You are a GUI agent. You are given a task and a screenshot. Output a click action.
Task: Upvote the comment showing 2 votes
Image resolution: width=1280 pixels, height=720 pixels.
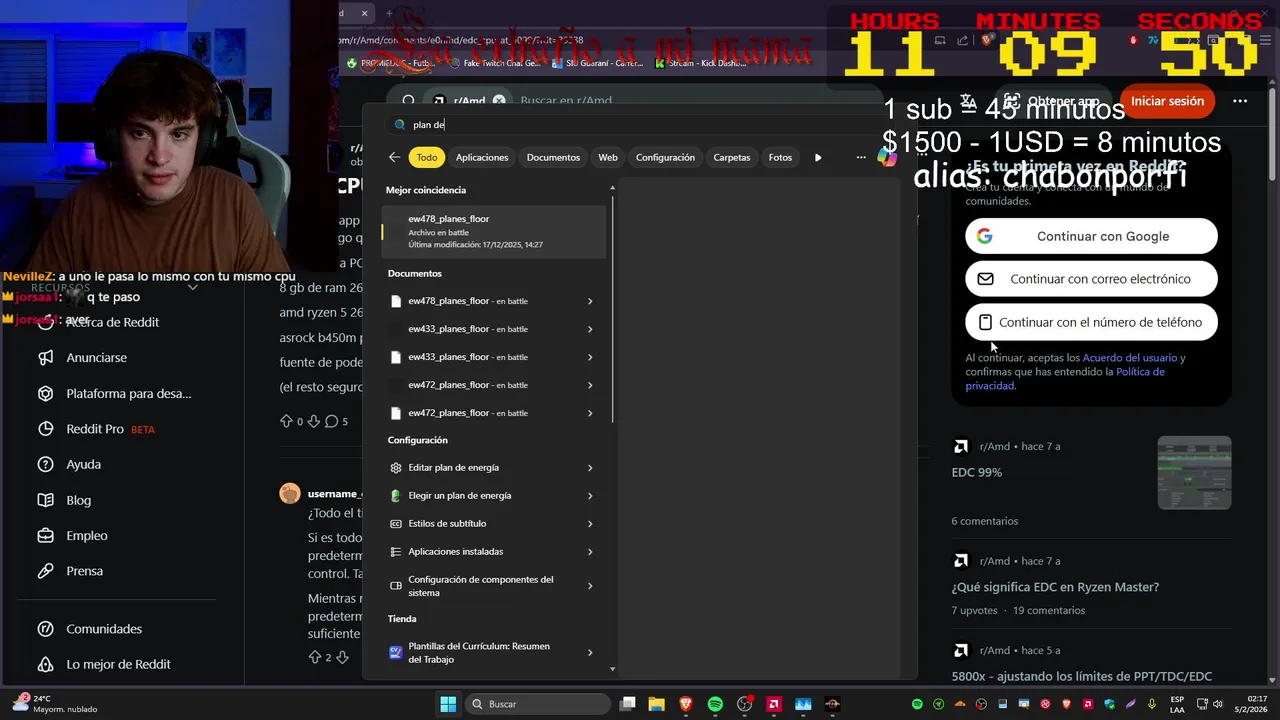(315, 657)
